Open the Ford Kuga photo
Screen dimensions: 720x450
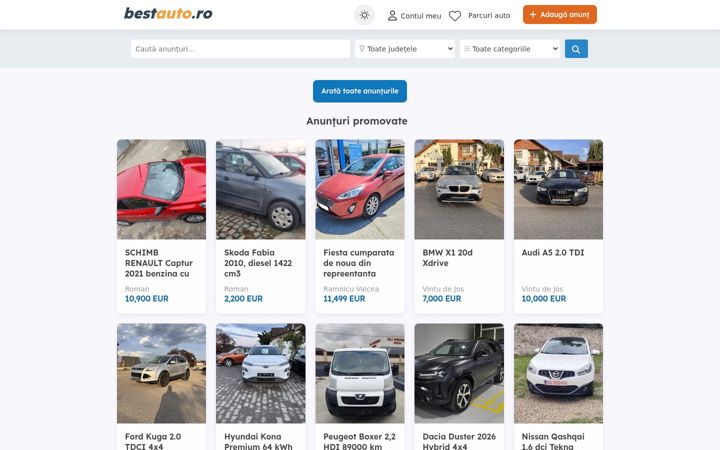coord(162,373)
